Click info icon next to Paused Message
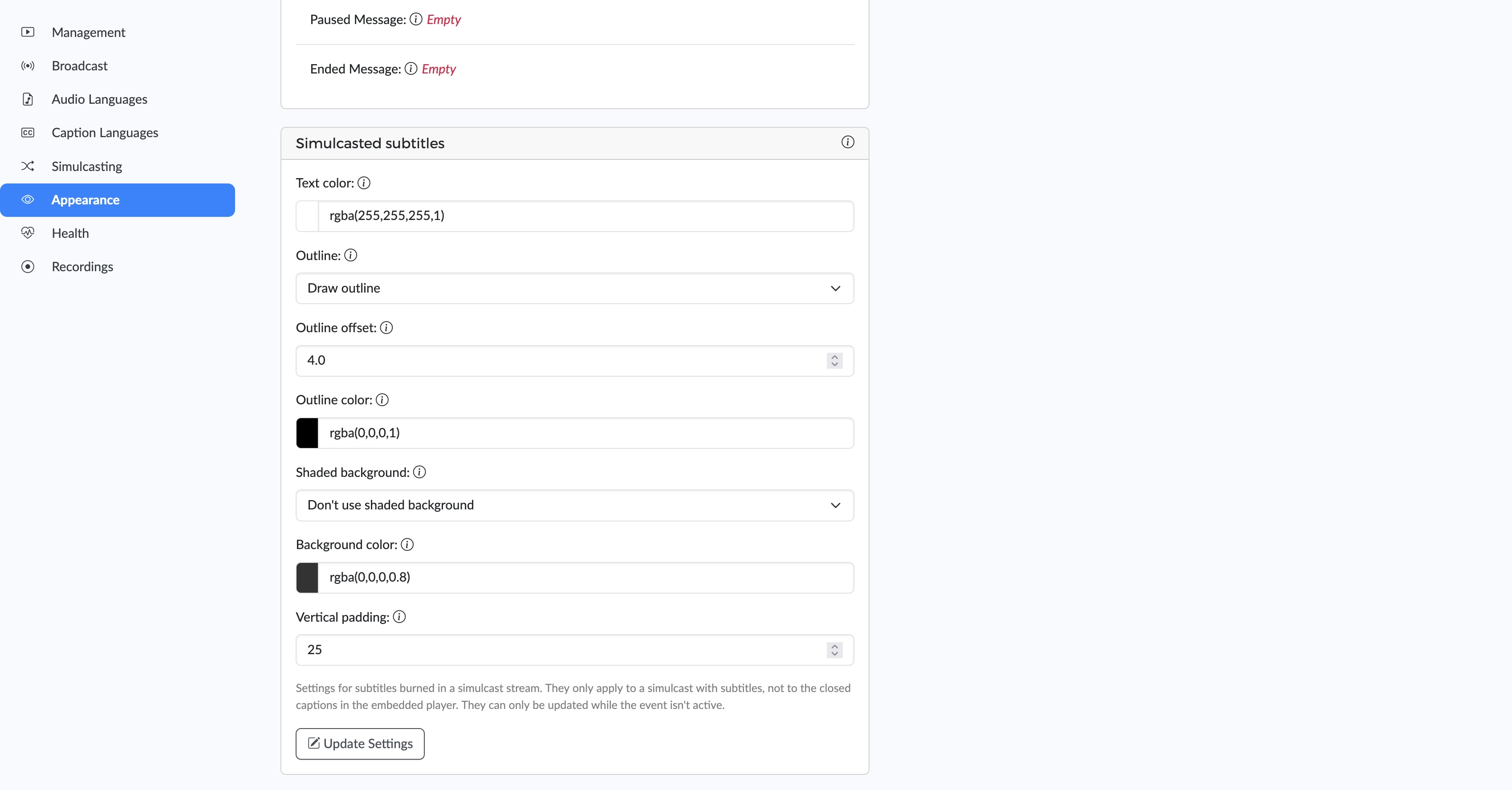The width and height of the screenshot is (1512, 790). pyautogui.click(x=415, y=19)
